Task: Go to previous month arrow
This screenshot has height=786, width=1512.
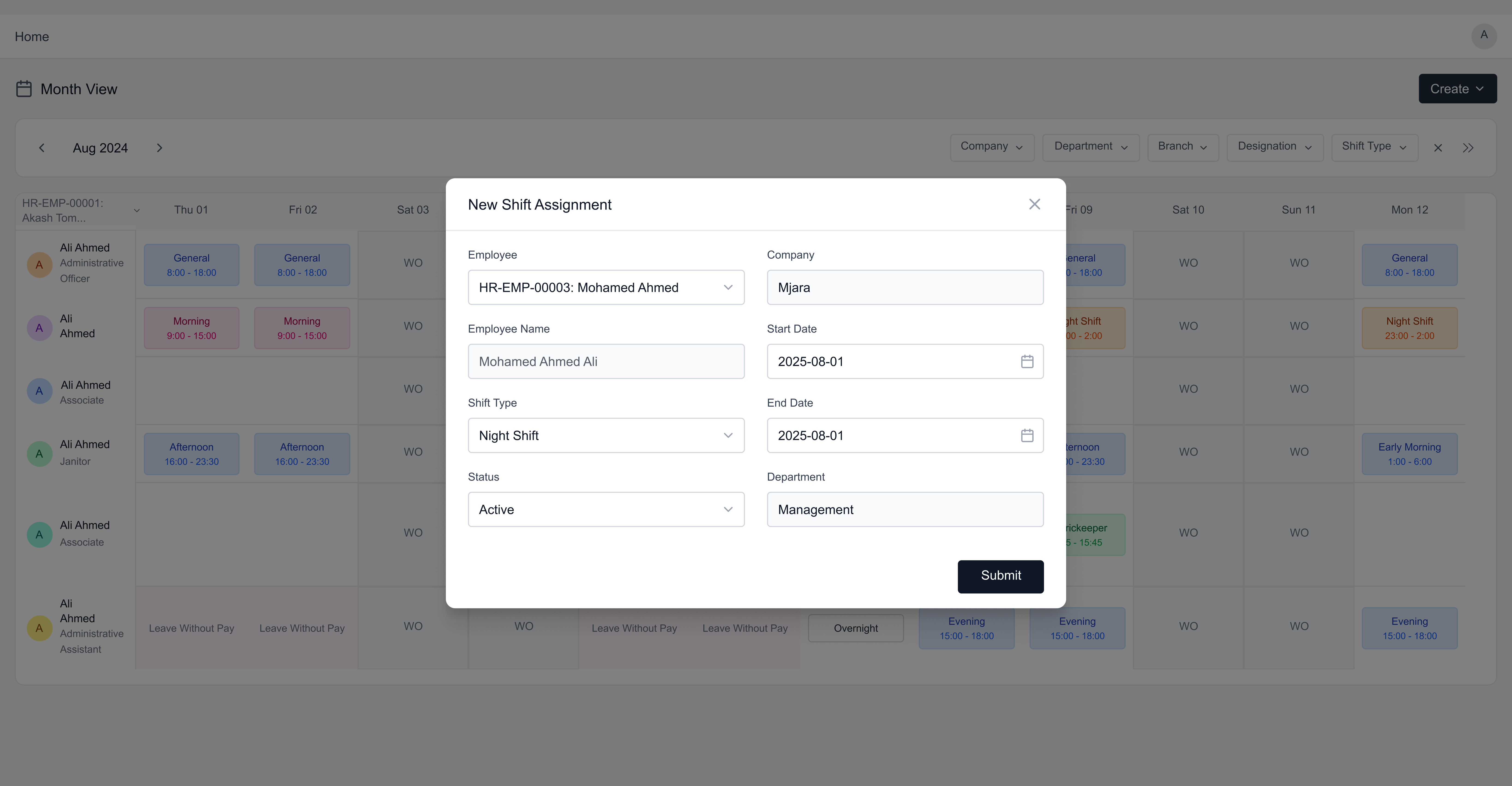Action: 42,148
